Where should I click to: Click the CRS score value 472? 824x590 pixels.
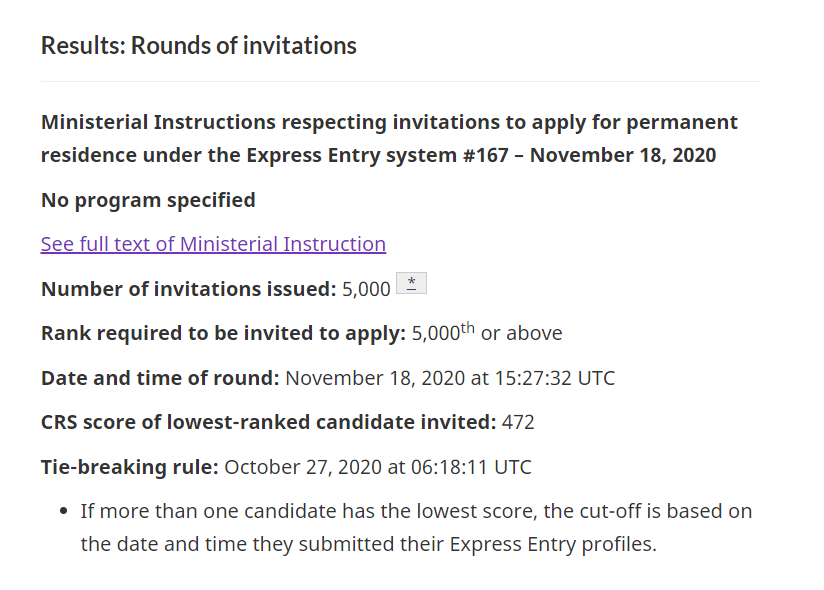pyautogui.click(x=518, y=422)
